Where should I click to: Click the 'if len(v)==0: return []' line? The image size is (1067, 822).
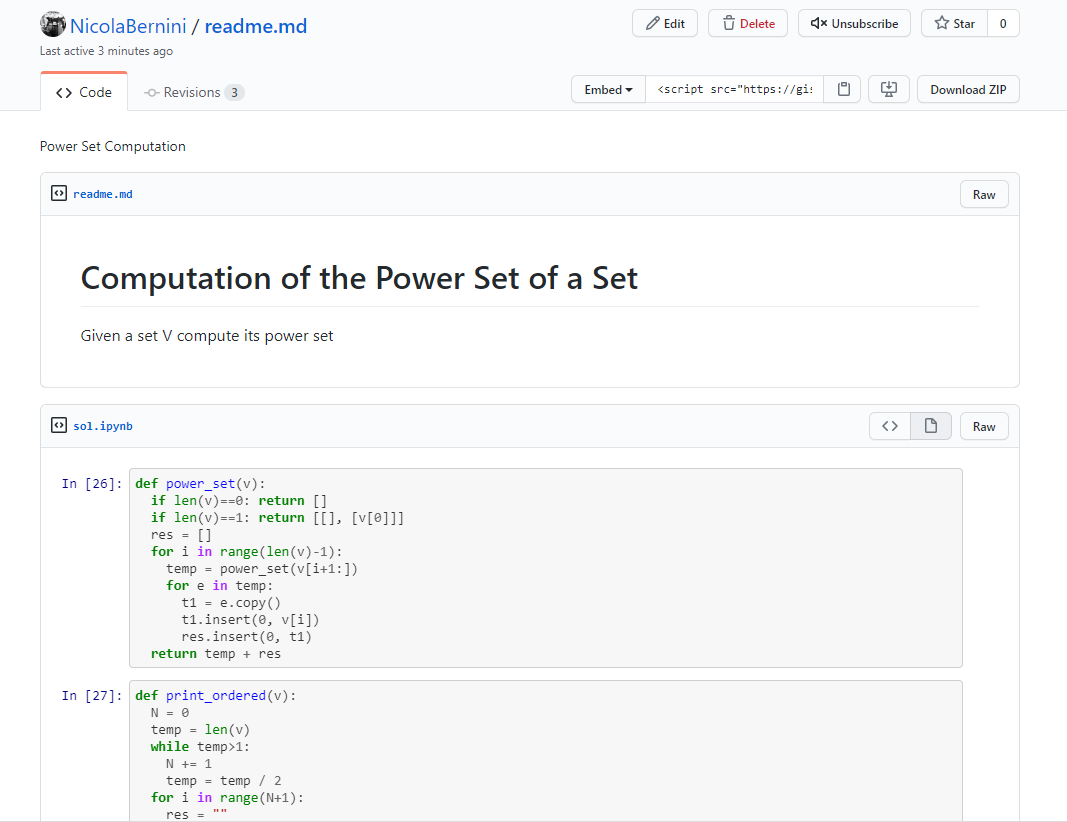point(239,501)
